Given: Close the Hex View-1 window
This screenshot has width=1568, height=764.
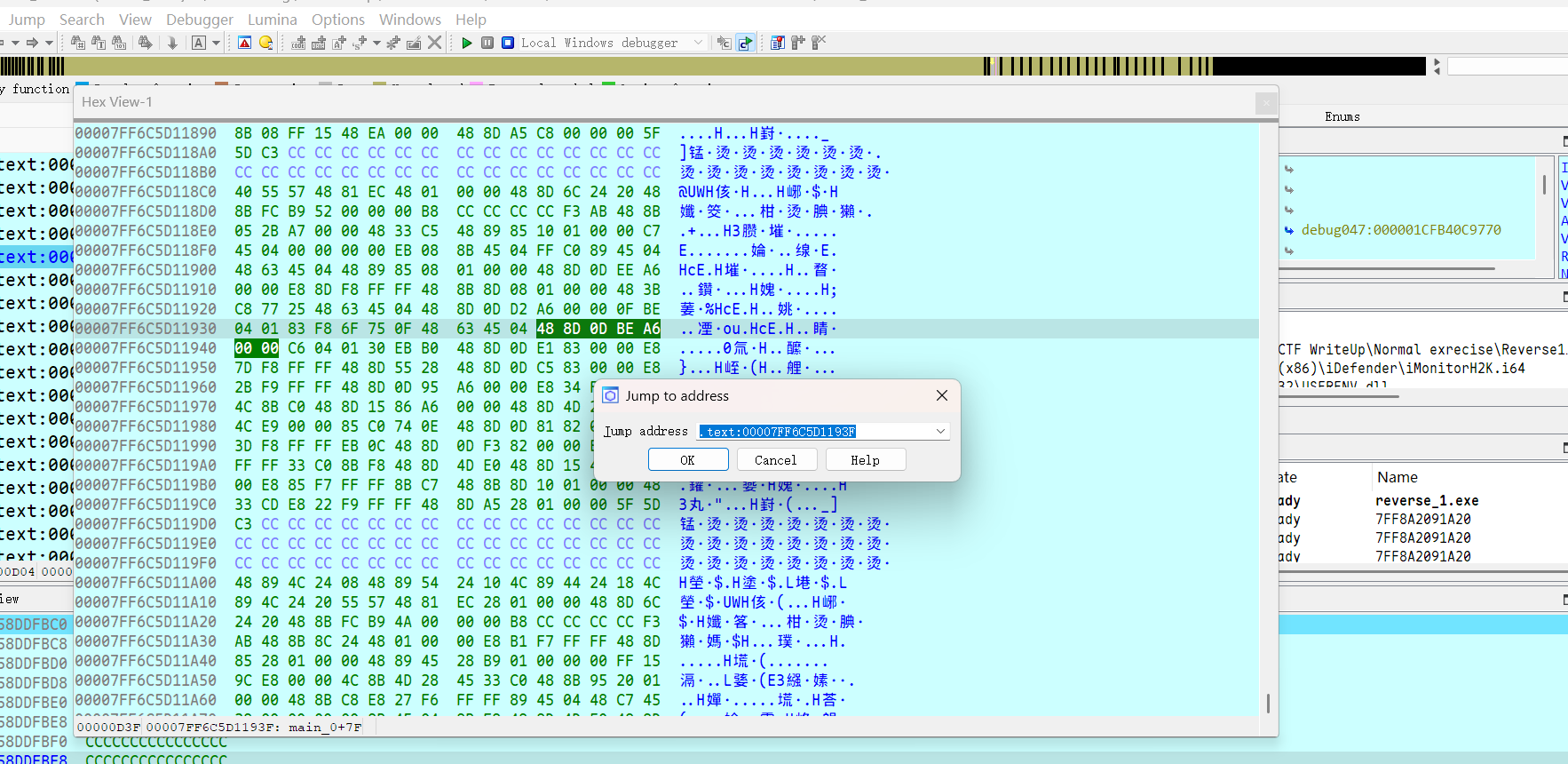Looking at the screenshot, I should (1266, 103).
